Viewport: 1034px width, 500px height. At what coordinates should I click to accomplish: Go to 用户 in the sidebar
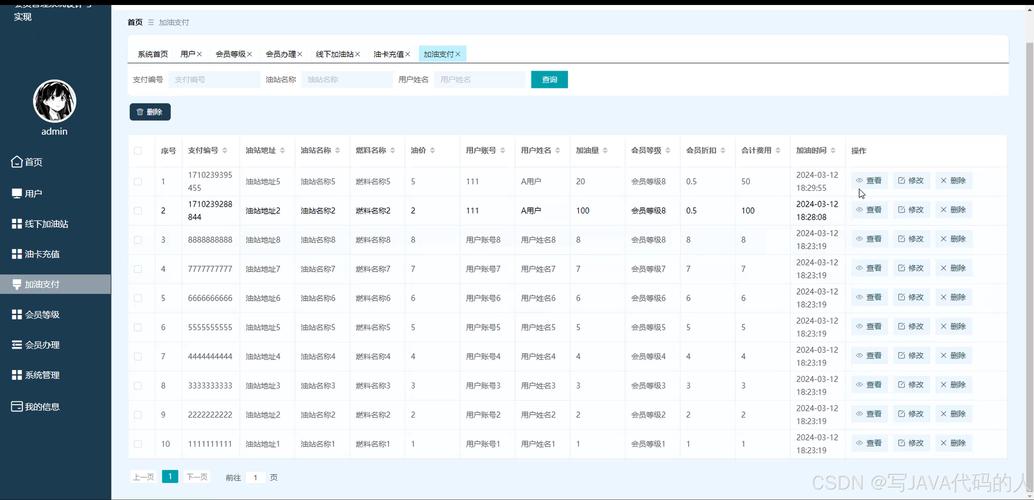33,193
